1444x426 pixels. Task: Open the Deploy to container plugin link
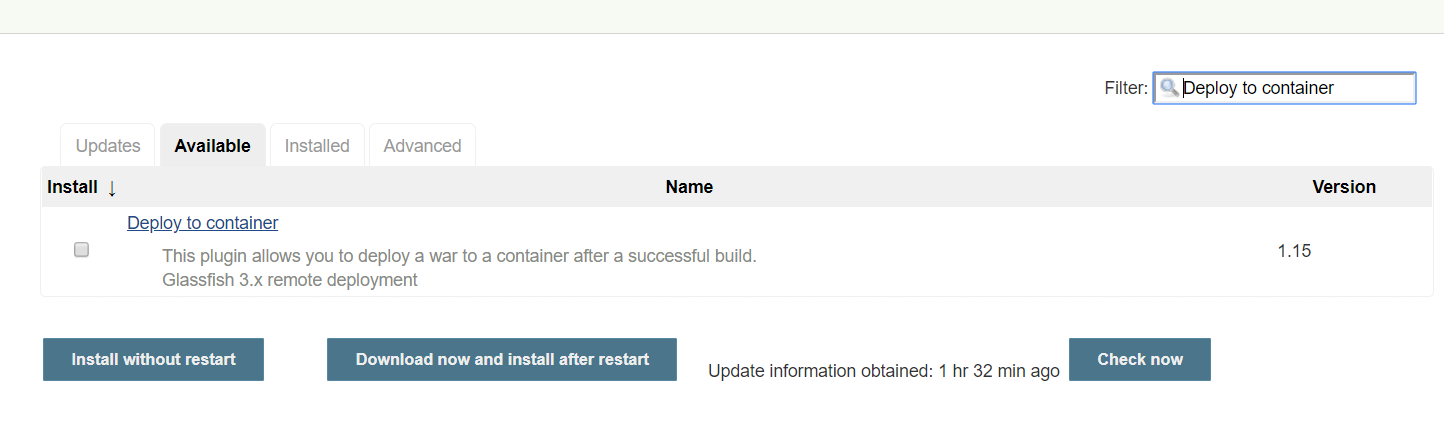click(x=202, y=223)
